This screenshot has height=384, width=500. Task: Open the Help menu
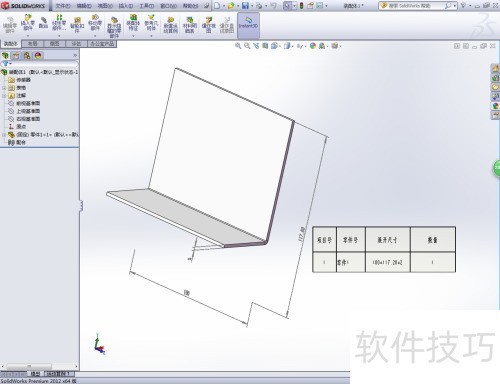click(x=190, y=6)
